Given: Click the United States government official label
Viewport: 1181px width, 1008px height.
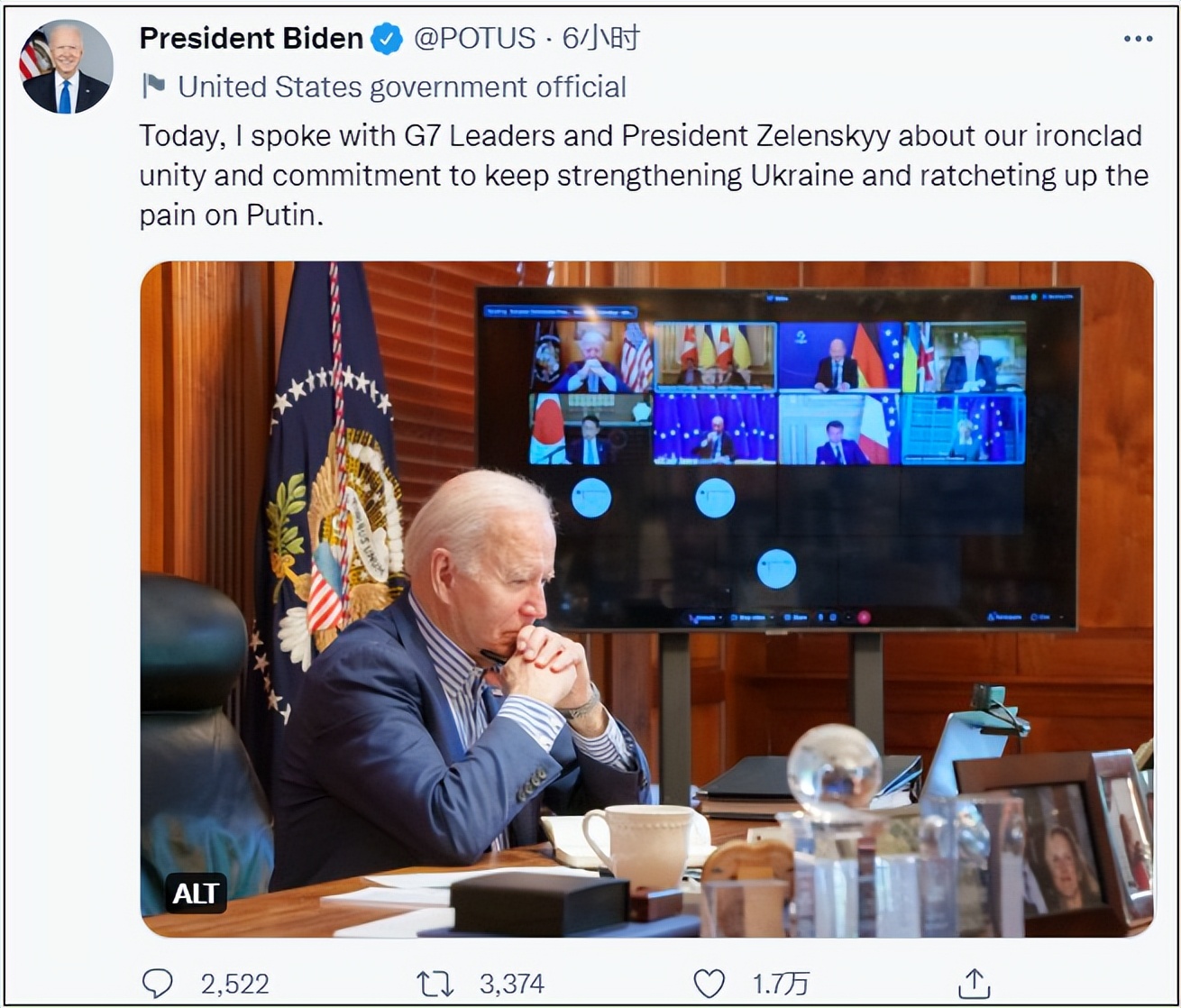Looking at the screenshot, I should tap(402, 87).
